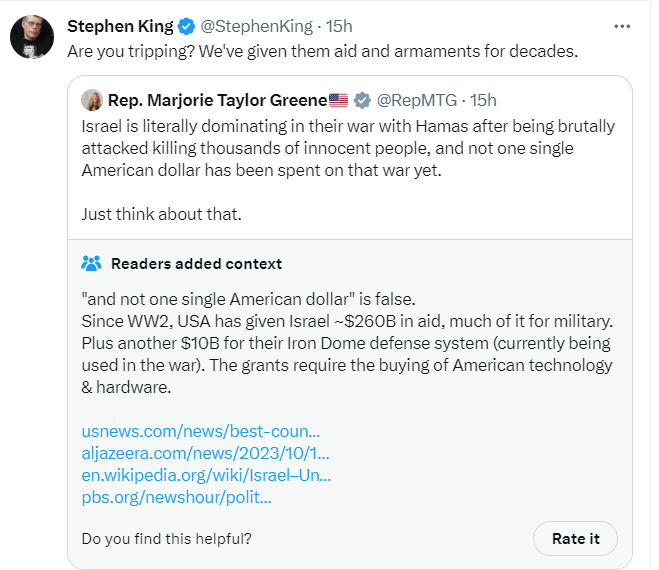Click the American flag emoji after Greene
This screenshot has width=659, height=570.
(338, 100)
